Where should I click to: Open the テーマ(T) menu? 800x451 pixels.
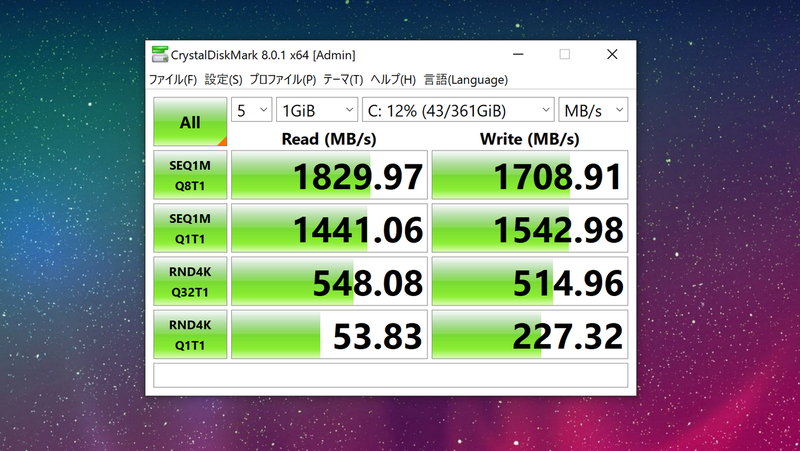(343, 80)
